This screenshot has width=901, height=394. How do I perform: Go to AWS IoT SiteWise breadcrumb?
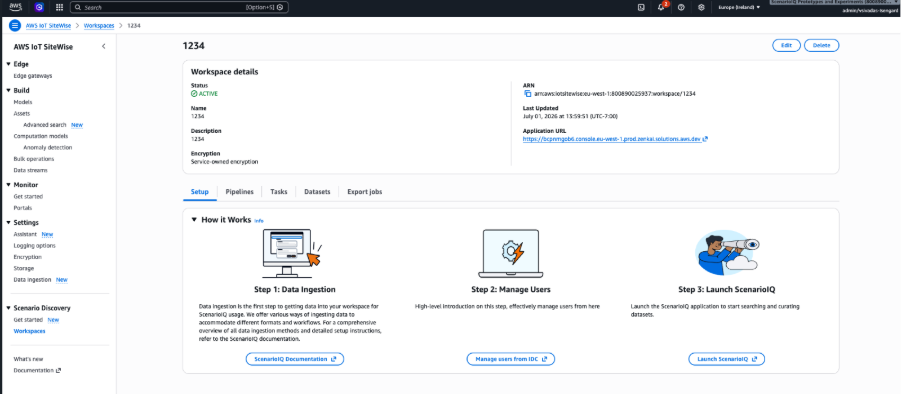click(48, 26)
